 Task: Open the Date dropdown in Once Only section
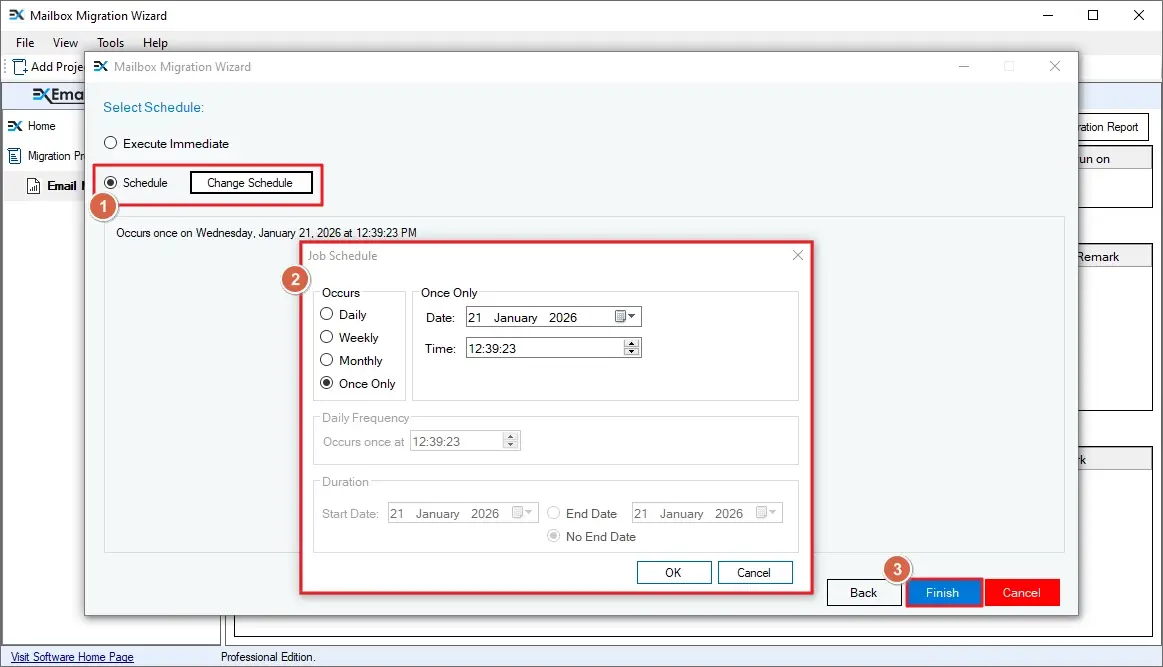click(x=632, y=316)
